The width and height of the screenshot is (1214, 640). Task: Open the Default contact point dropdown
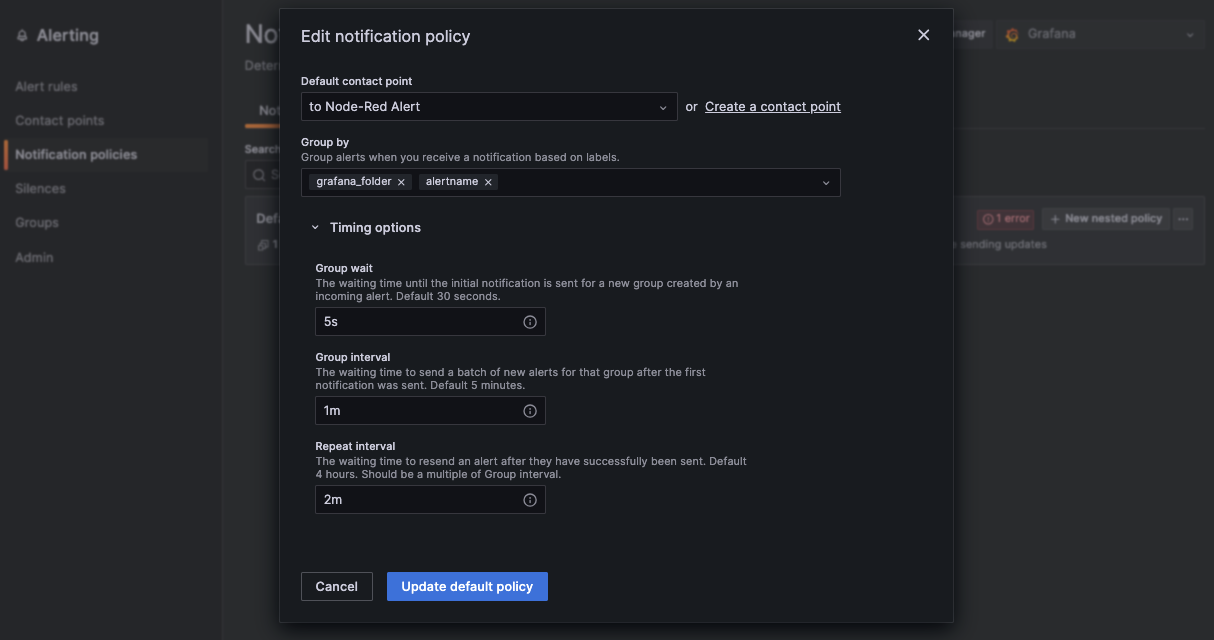[x=489, y=107]
